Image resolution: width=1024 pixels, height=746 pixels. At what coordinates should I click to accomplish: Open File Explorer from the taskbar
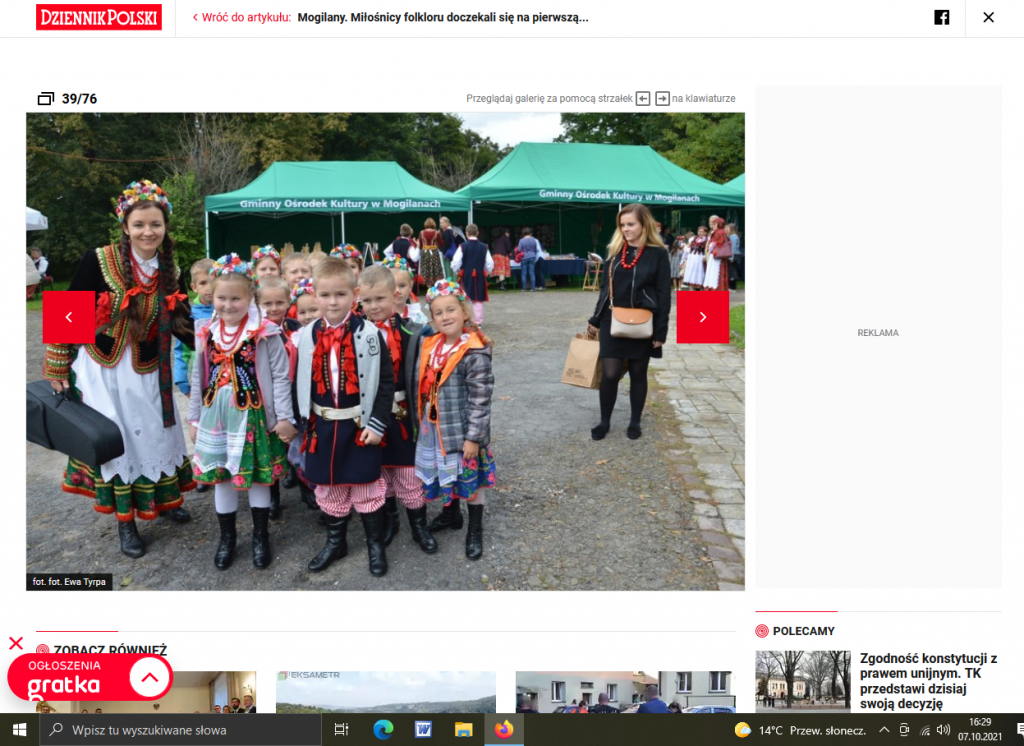tap(463, 730)
